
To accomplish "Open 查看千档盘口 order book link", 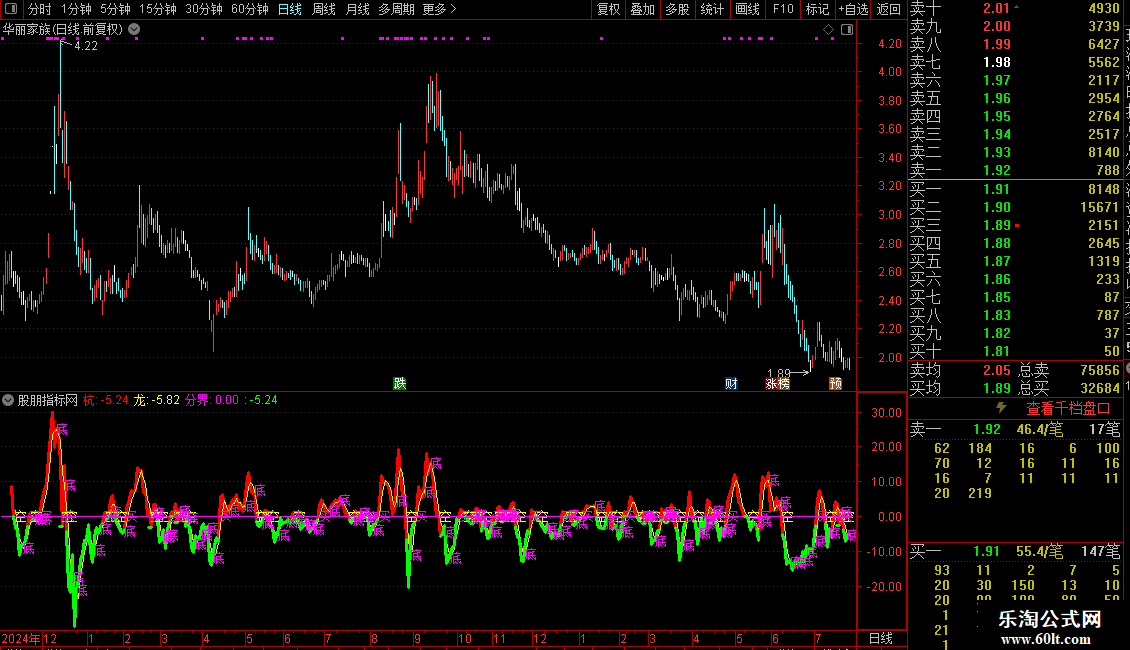I will (x=1068, y=409).
